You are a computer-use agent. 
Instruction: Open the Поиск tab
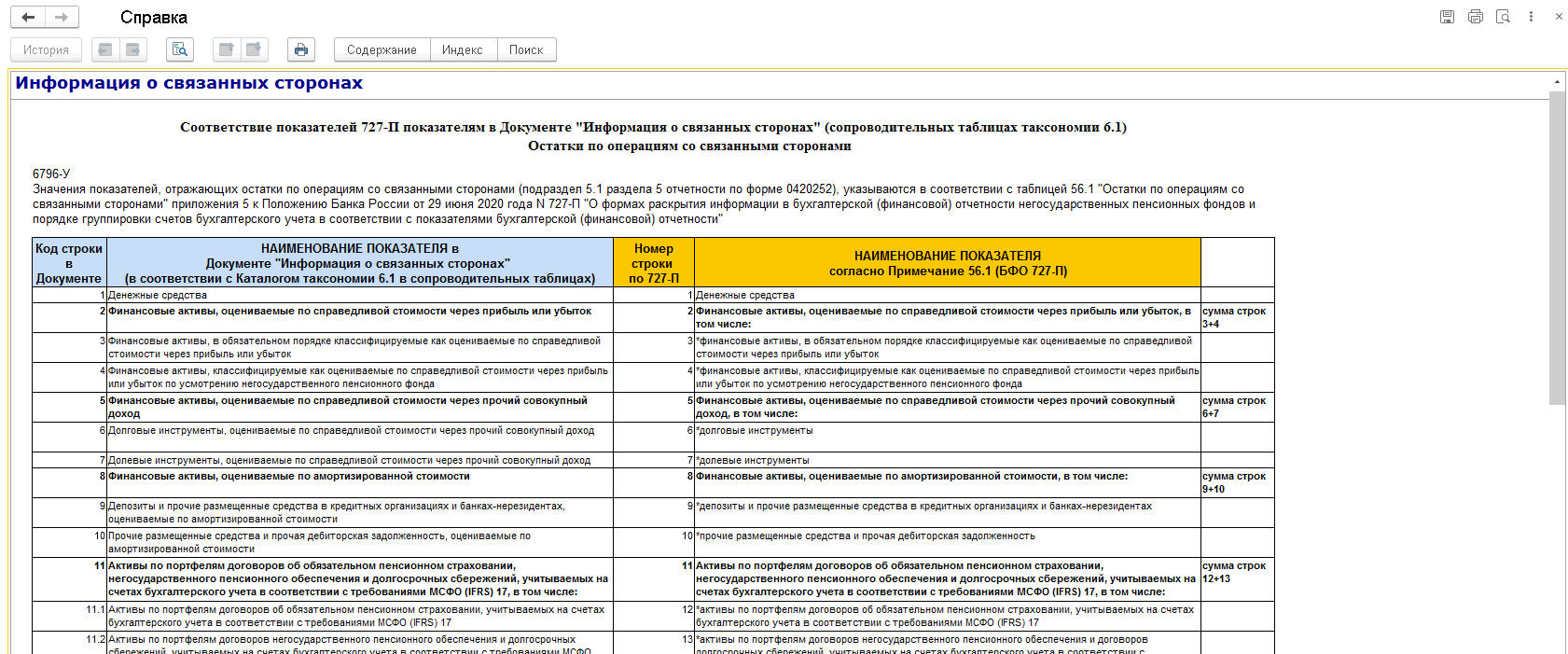(x=526, y=49)
